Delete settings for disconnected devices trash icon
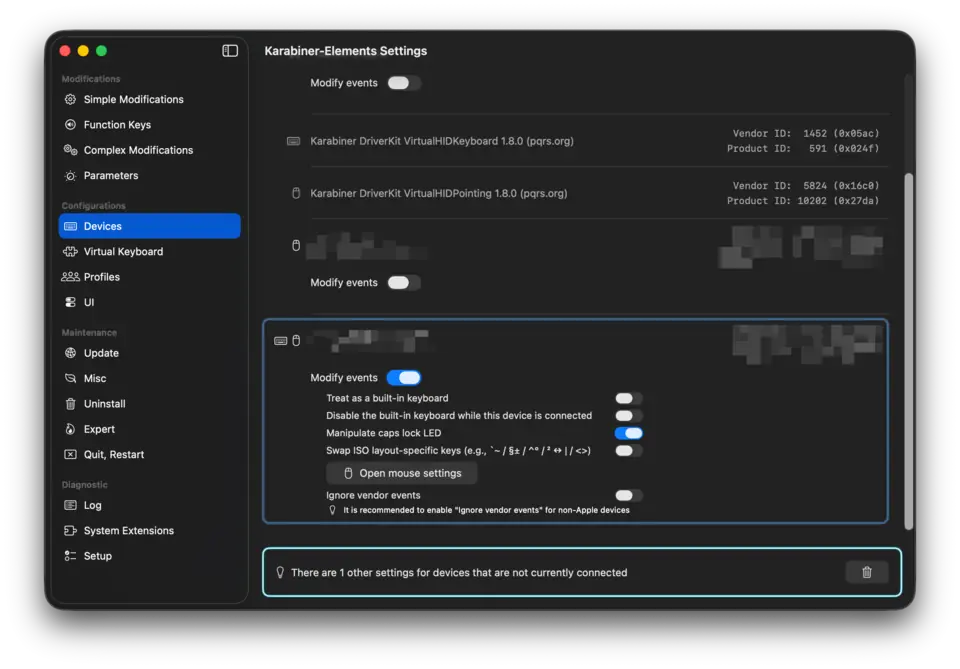This screenshot has width=960, height=669. pos(867,572)
